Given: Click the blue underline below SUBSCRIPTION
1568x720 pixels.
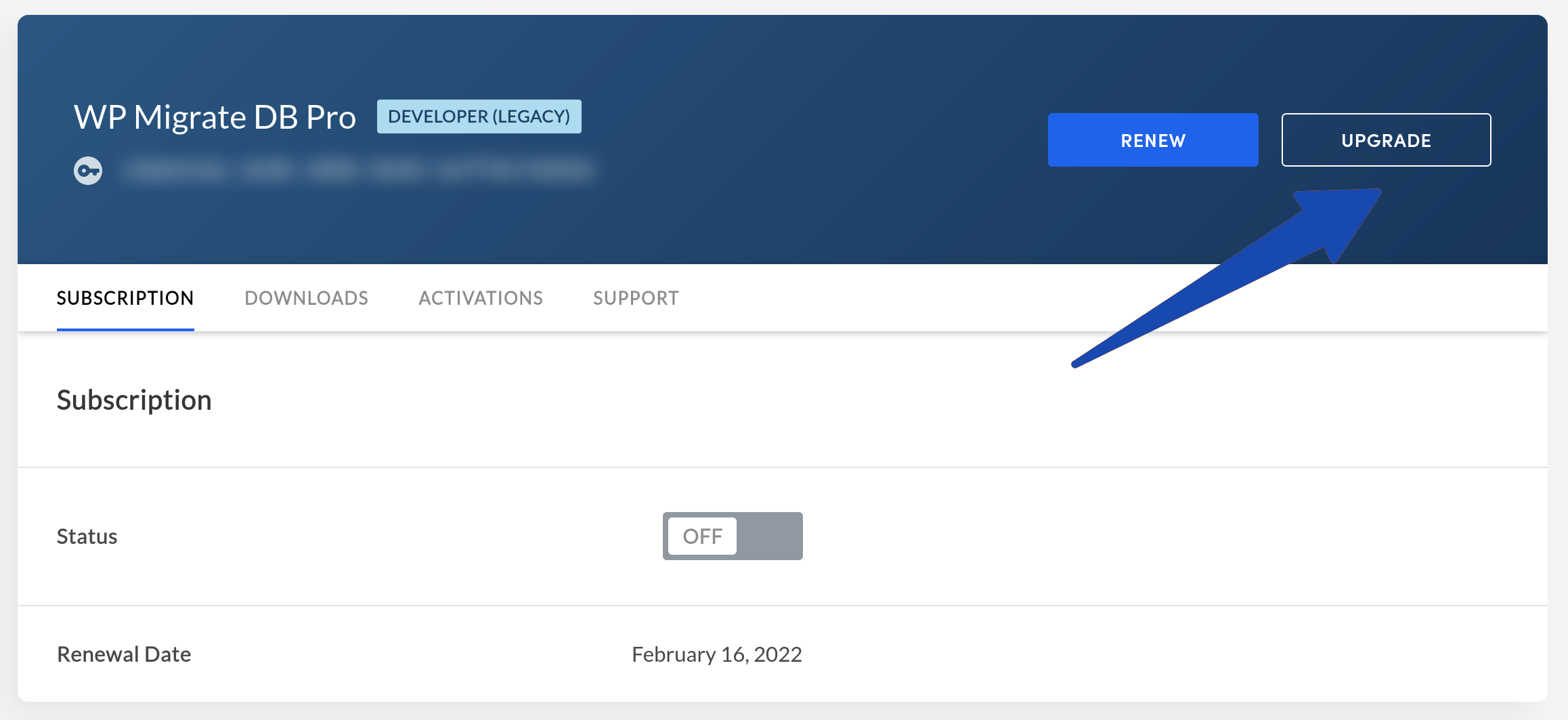Looking at the screenshot, I should (x=125, y=329).
